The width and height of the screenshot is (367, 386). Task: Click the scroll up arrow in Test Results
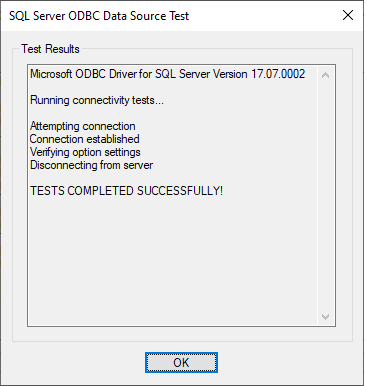[x=325, y=75]
